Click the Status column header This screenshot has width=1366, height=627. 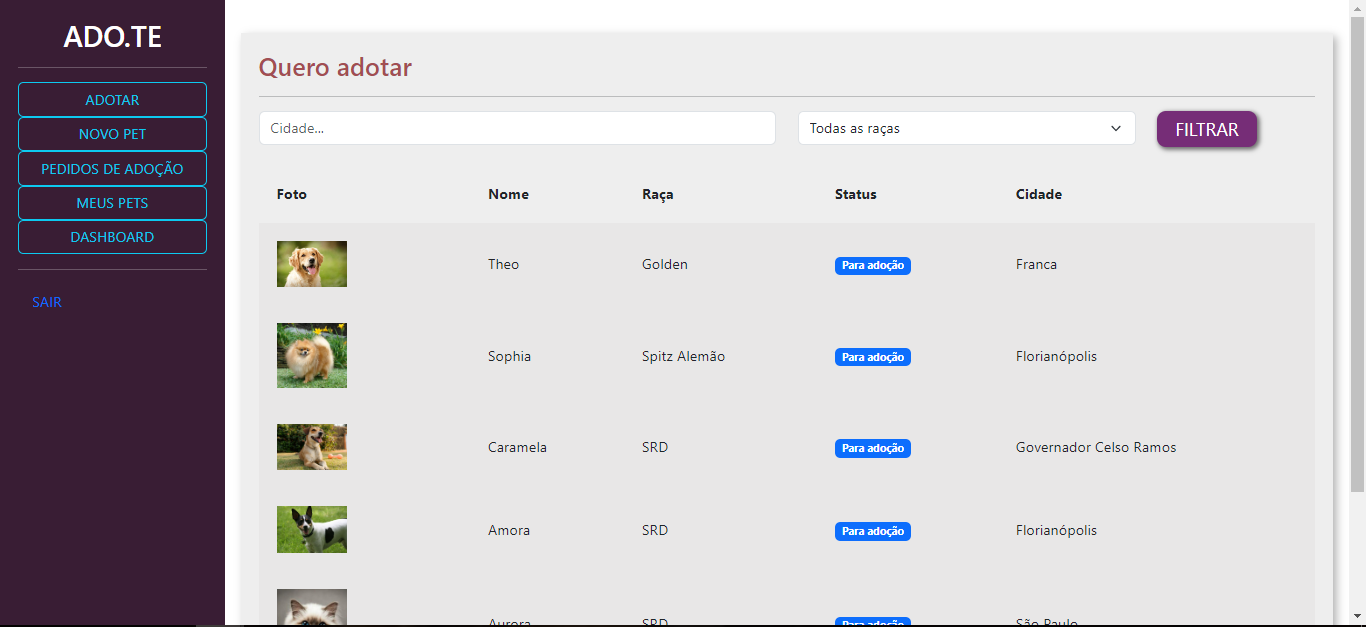coord(856,194)
